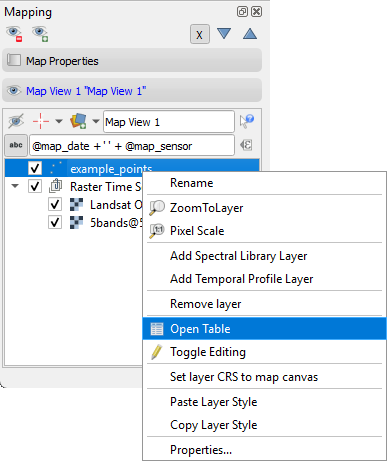388x461 pixels.
Task: Click the Map View 1 name field
Action: click(x=169, y=122)
